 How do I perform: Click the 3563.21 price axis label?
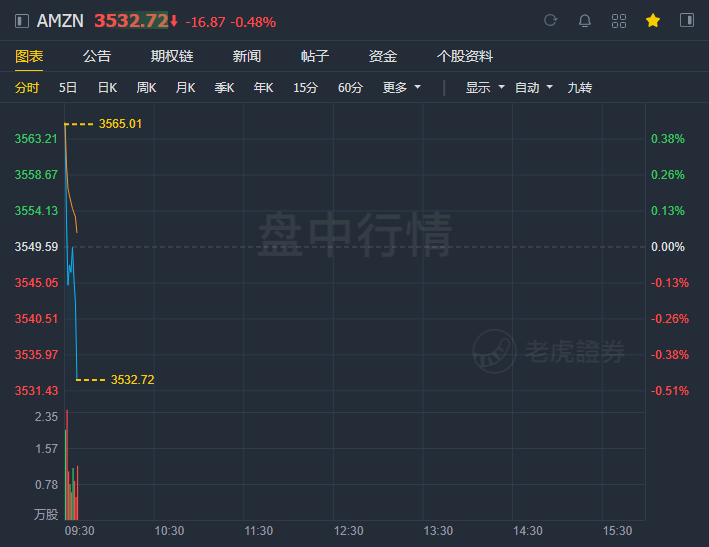tap(36, 139)
